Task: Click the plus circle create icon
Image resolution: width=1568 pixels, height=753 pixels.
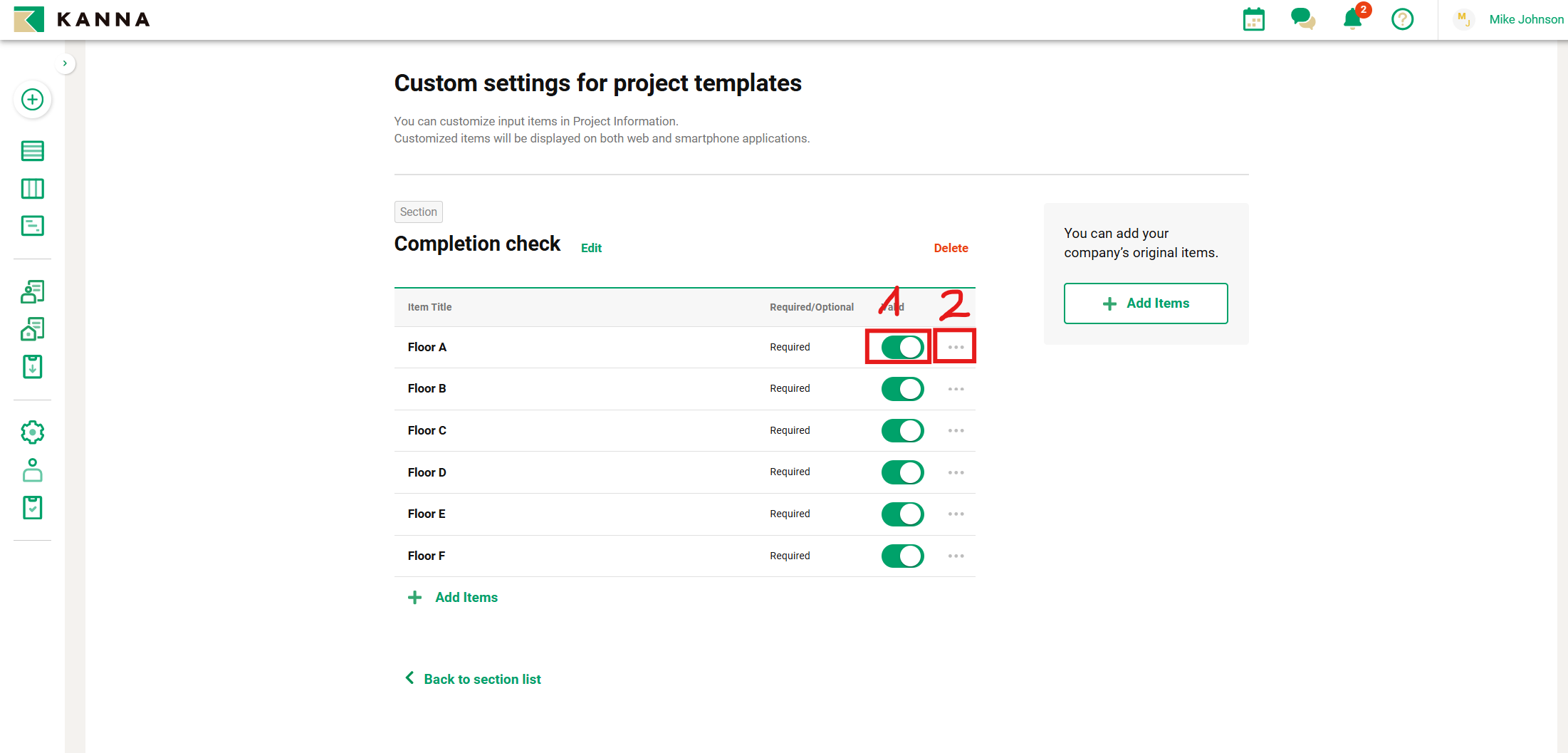Action: [32, 100]
